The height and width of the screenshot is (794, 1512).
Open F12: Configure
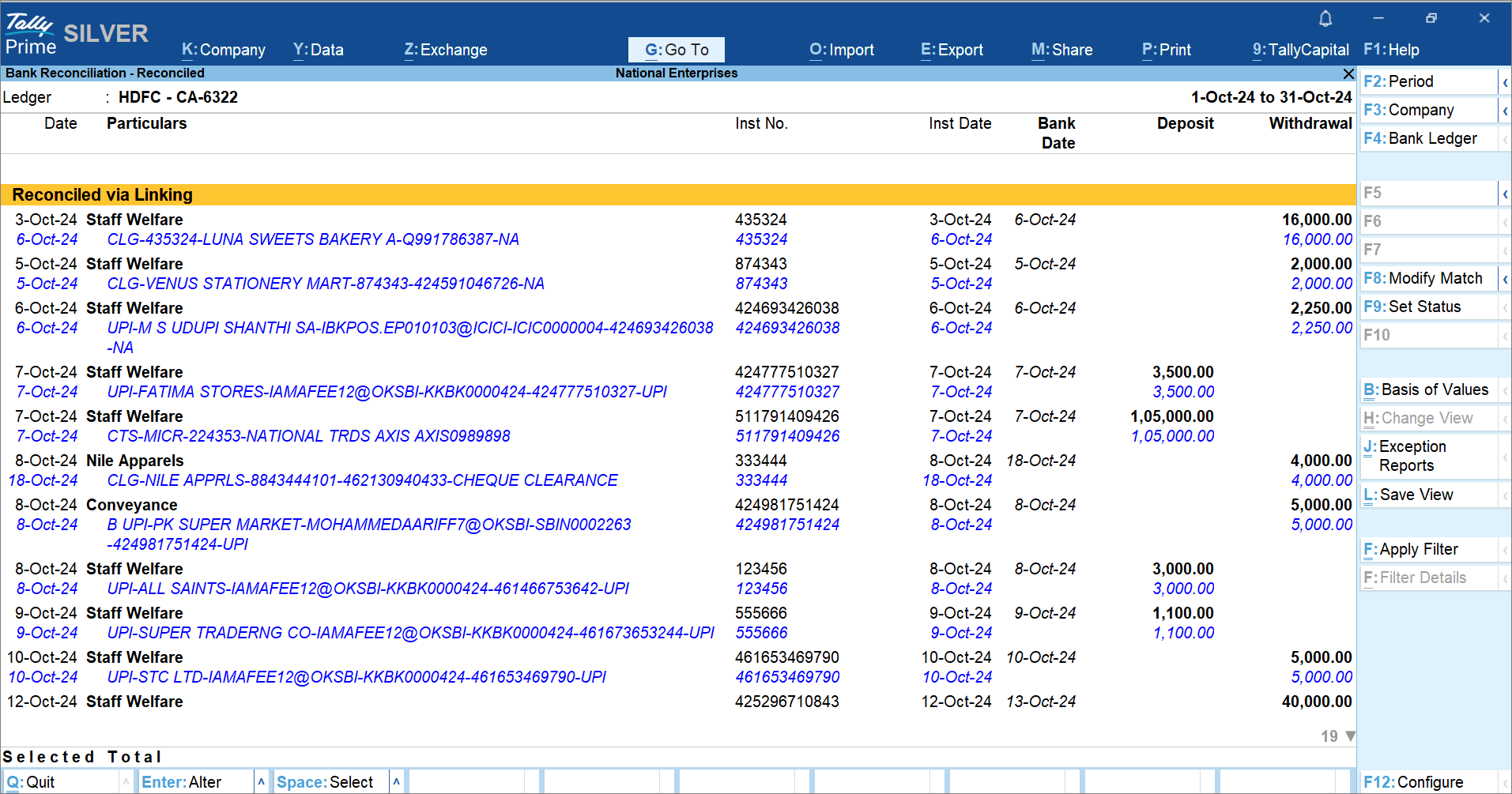(x=1429, y=782)
